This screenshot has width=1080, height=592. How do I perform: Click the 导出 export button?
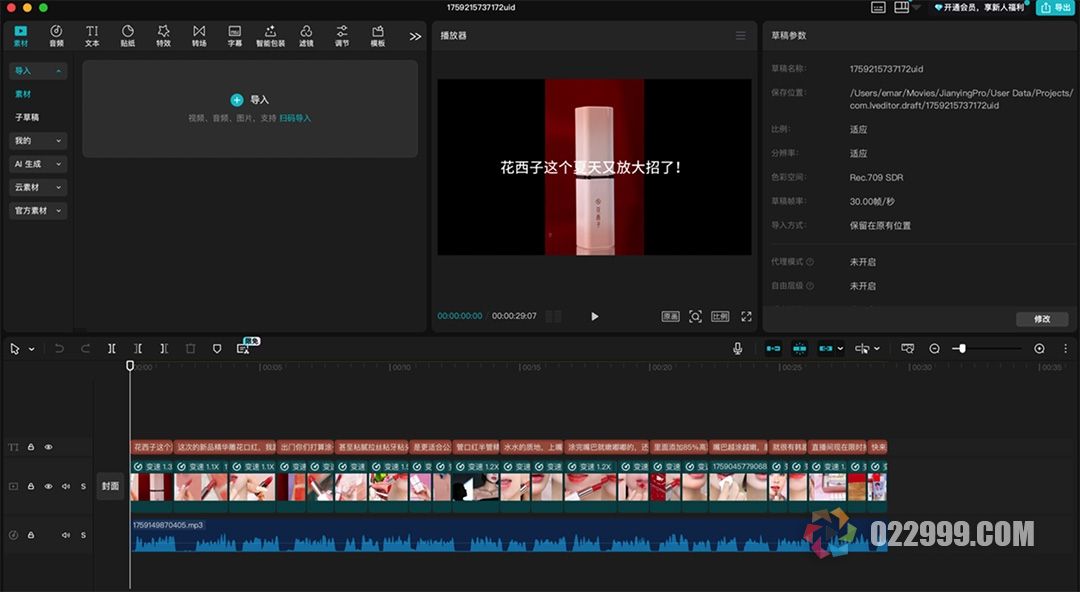(1055, 8)
